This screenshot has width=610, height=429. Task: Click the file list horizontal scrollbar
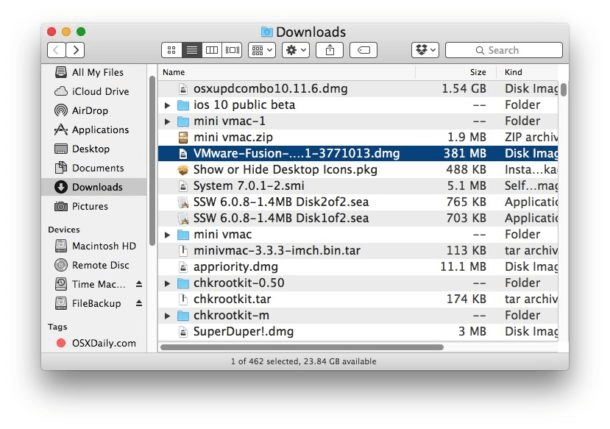pos(302,347)
